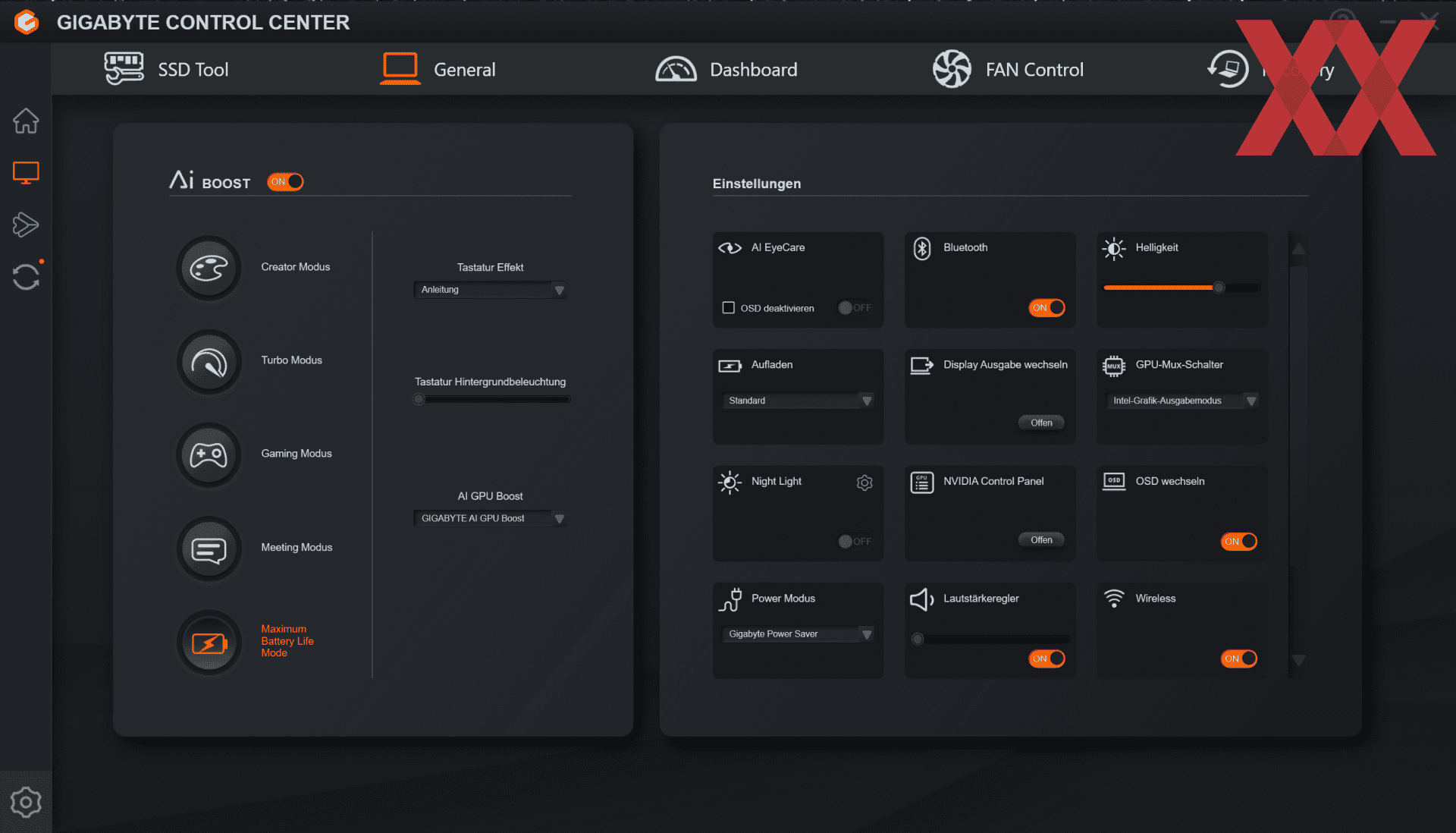Toggle Lautstärkeregler sound switch
This screenshot has width=1456, height=833.
tap(1046, 659)
